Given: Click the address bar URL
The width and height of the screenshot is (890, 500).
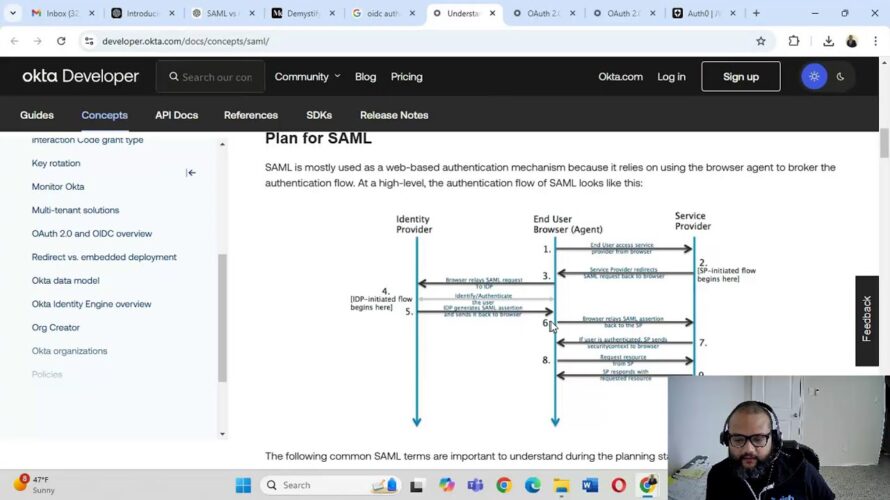Looking at the screenshot, I should pyautogui.click(x=186, y=41).
